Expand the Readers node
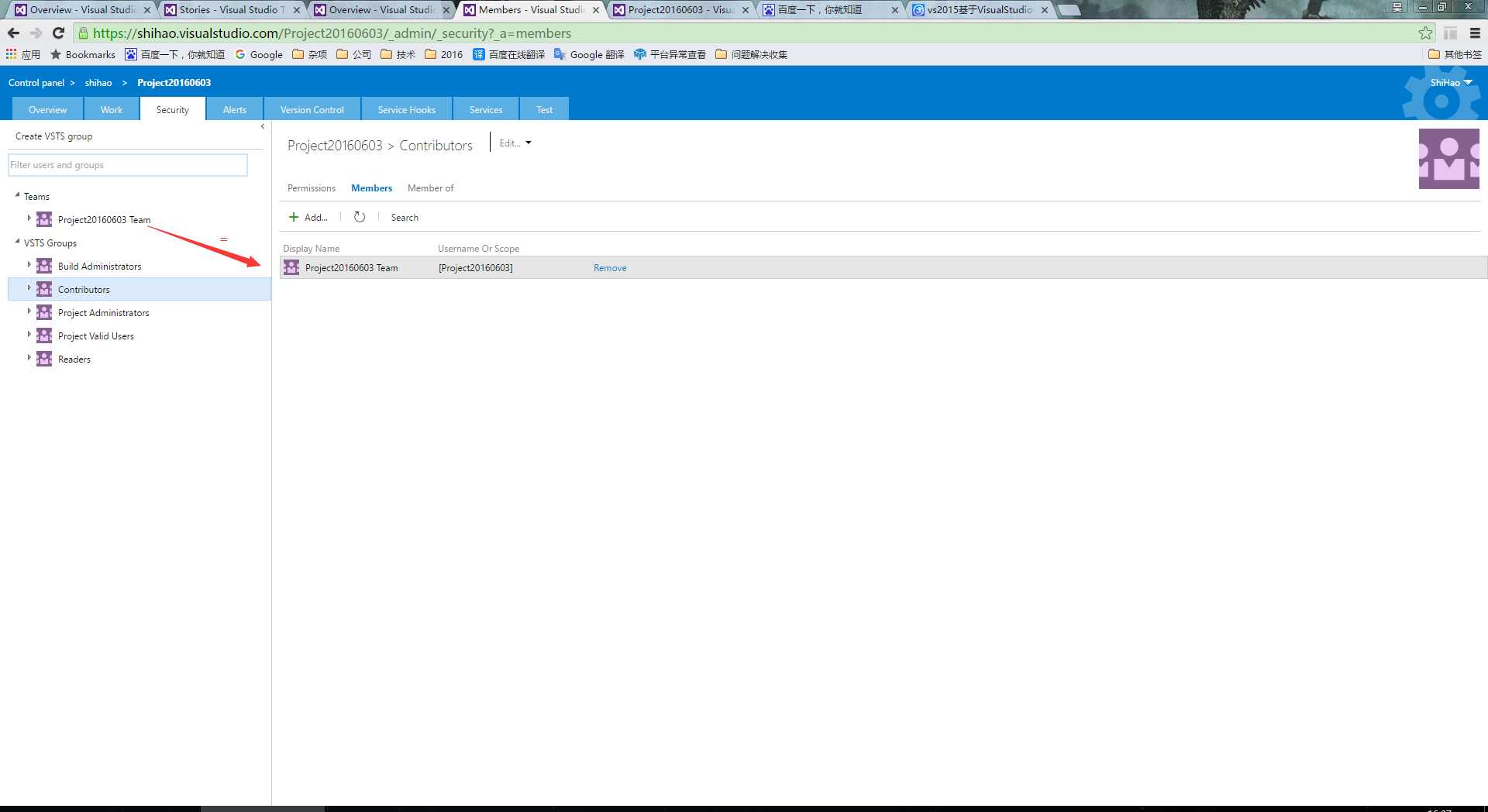This screenshot has height=812, width=1488. pos(29,358)
